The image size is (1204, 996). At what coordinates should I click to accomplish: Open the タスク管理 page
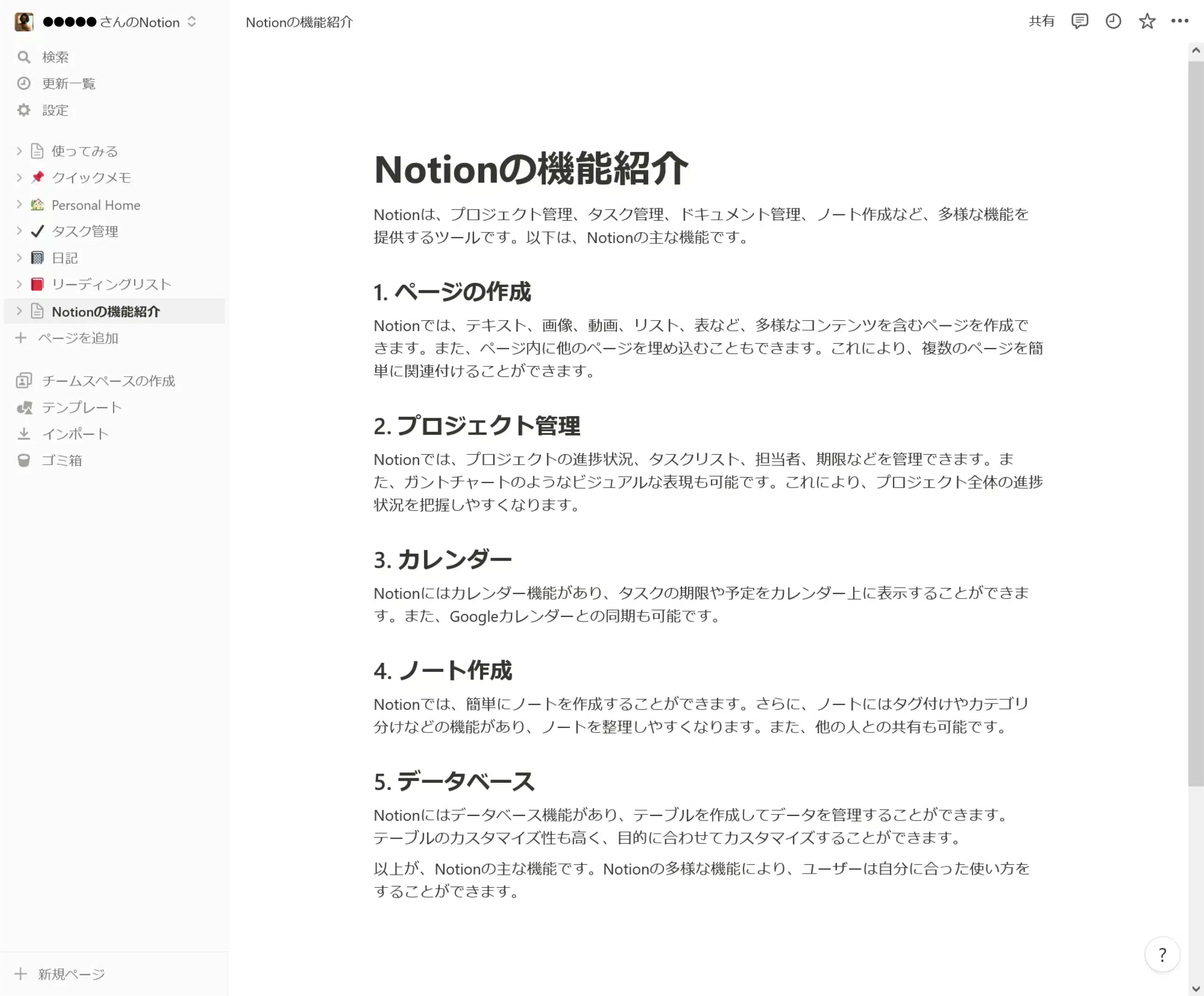point(85,231)
